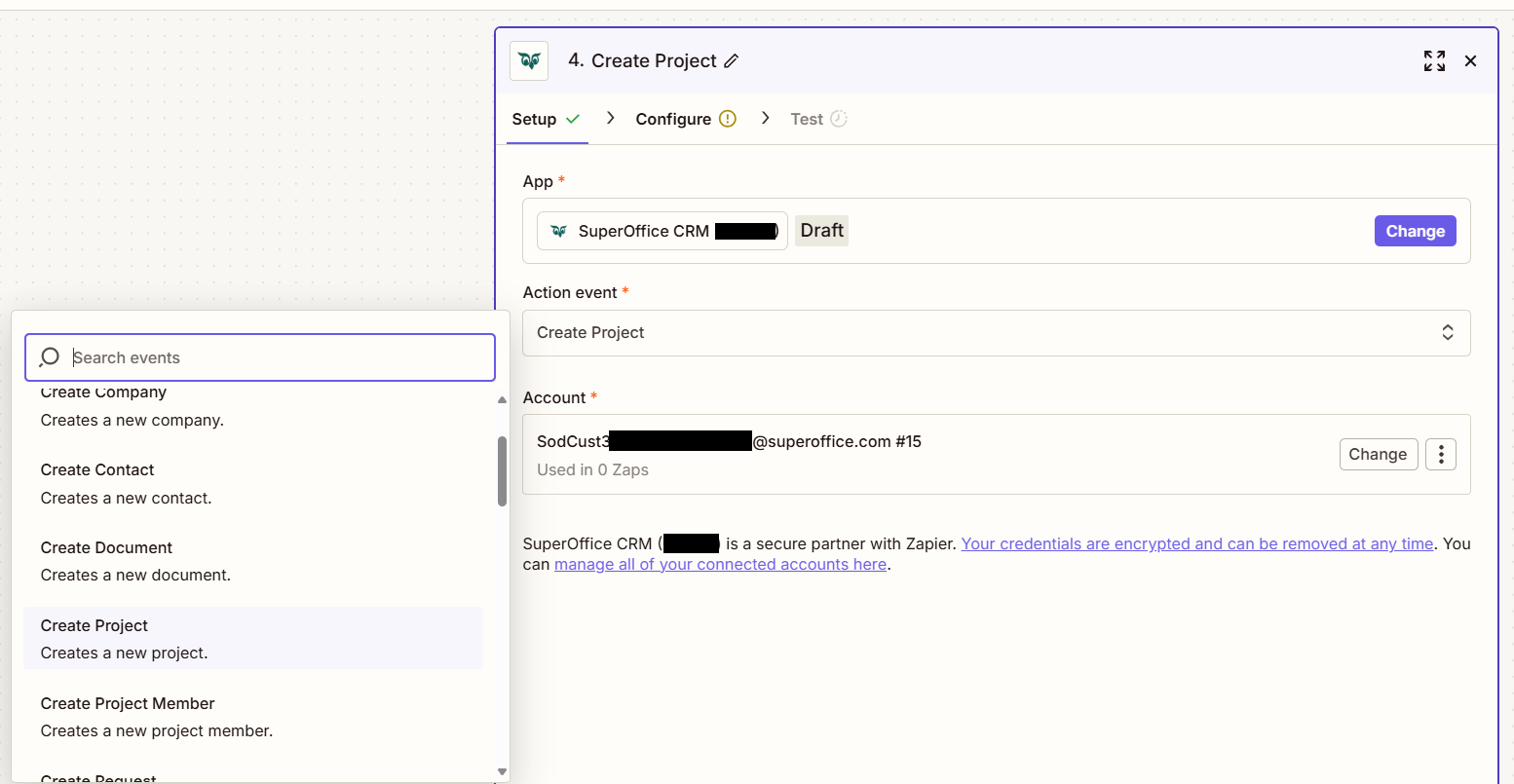The image size is (1514, 784).
Task: Click the warning icon next to Configure
Action: pyautogui.click(x=728, y=118)
